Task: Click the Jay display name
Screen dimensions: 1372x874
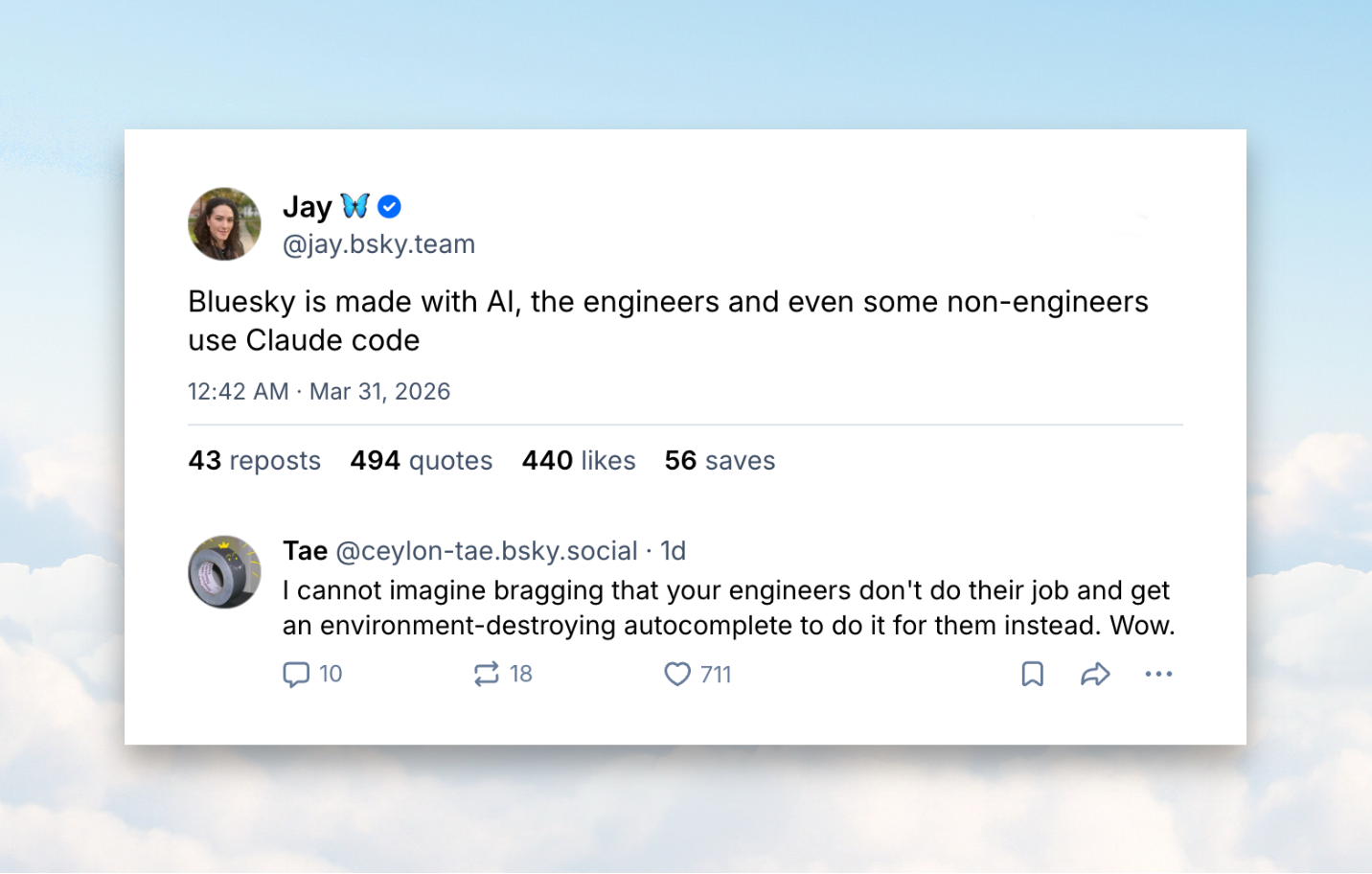Action: click(x=307, y=207)
